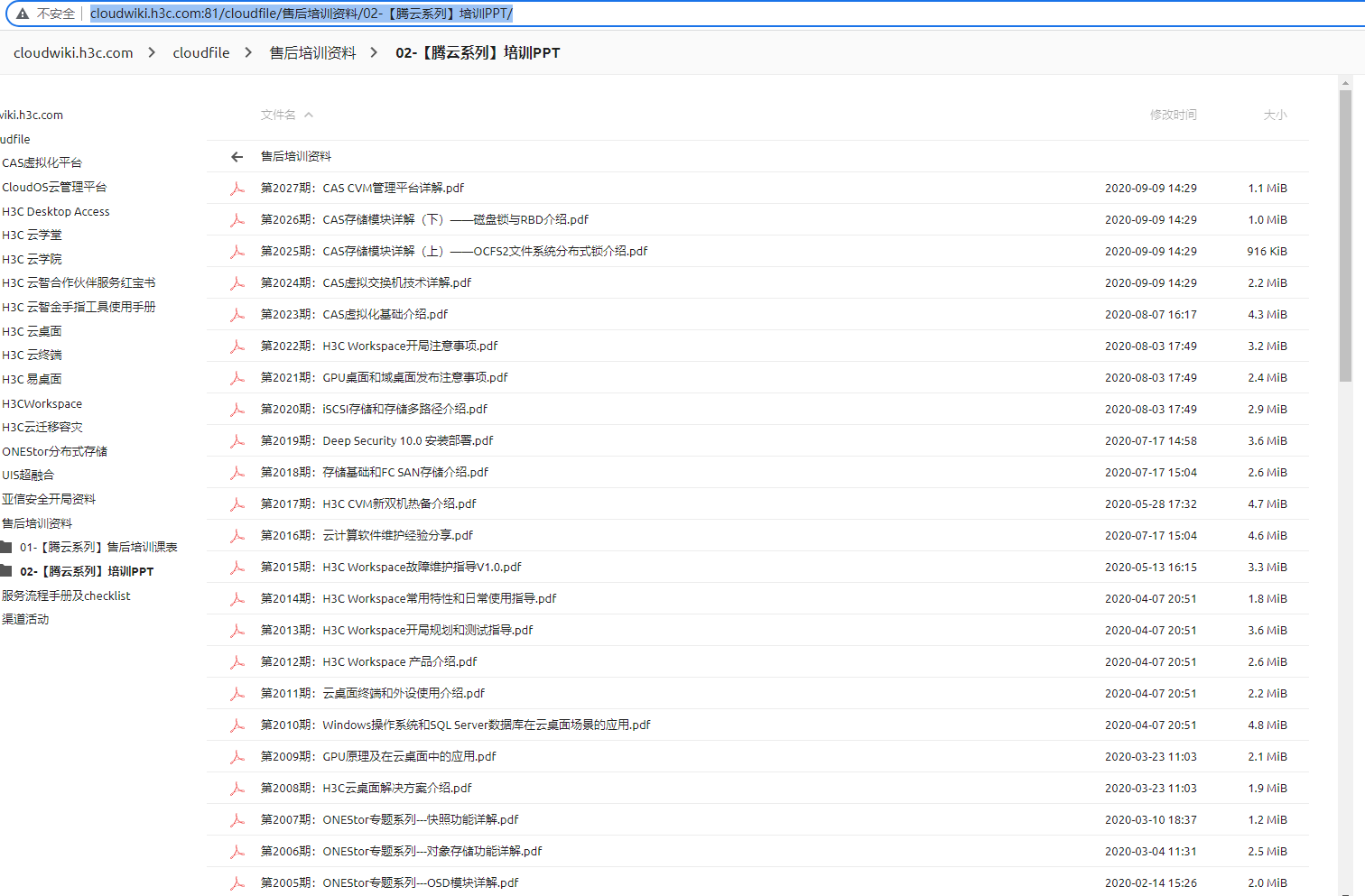
Task: Click the PDF icon for 第2012期 Workspace 产品介绍
Action: tap(237, 662)
